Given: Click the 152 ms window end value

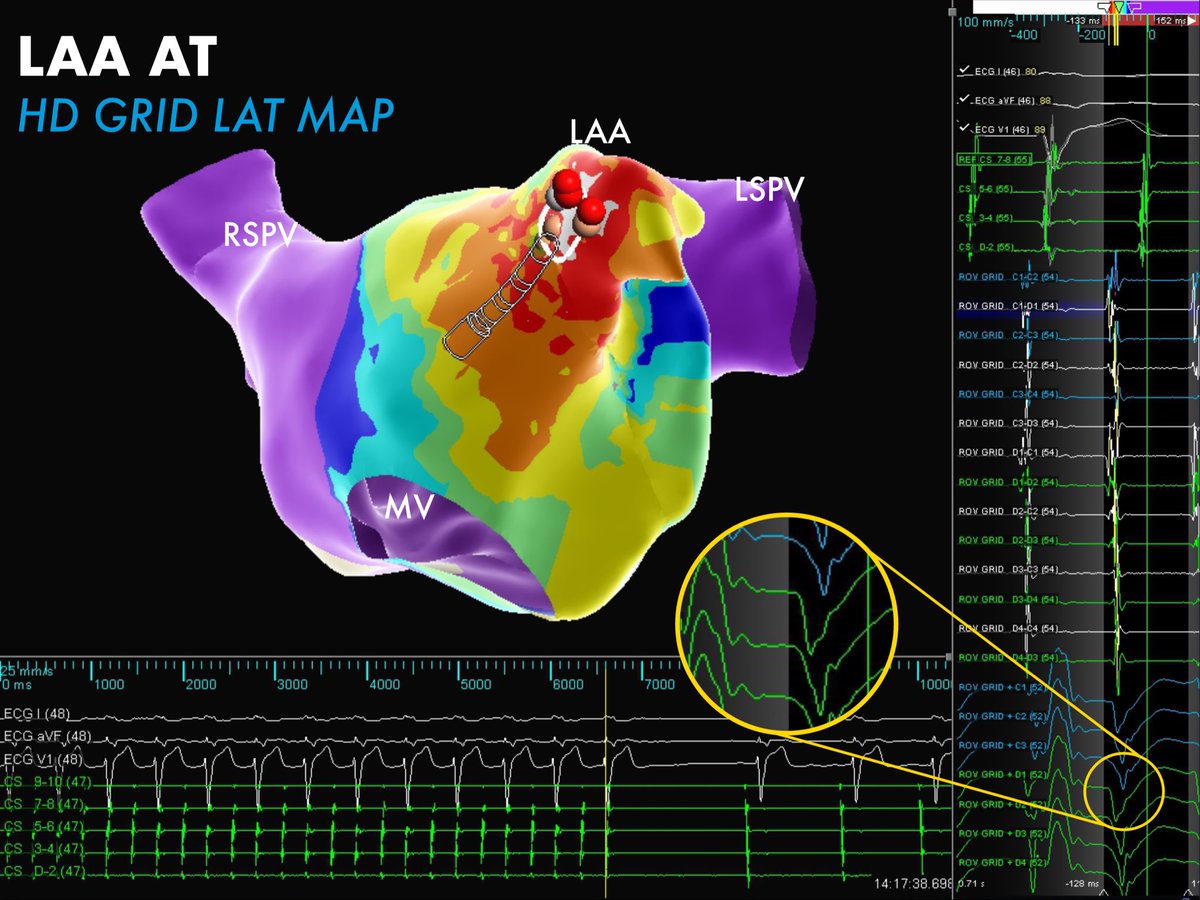Looking at the screenshot, I should (1169, 20).
